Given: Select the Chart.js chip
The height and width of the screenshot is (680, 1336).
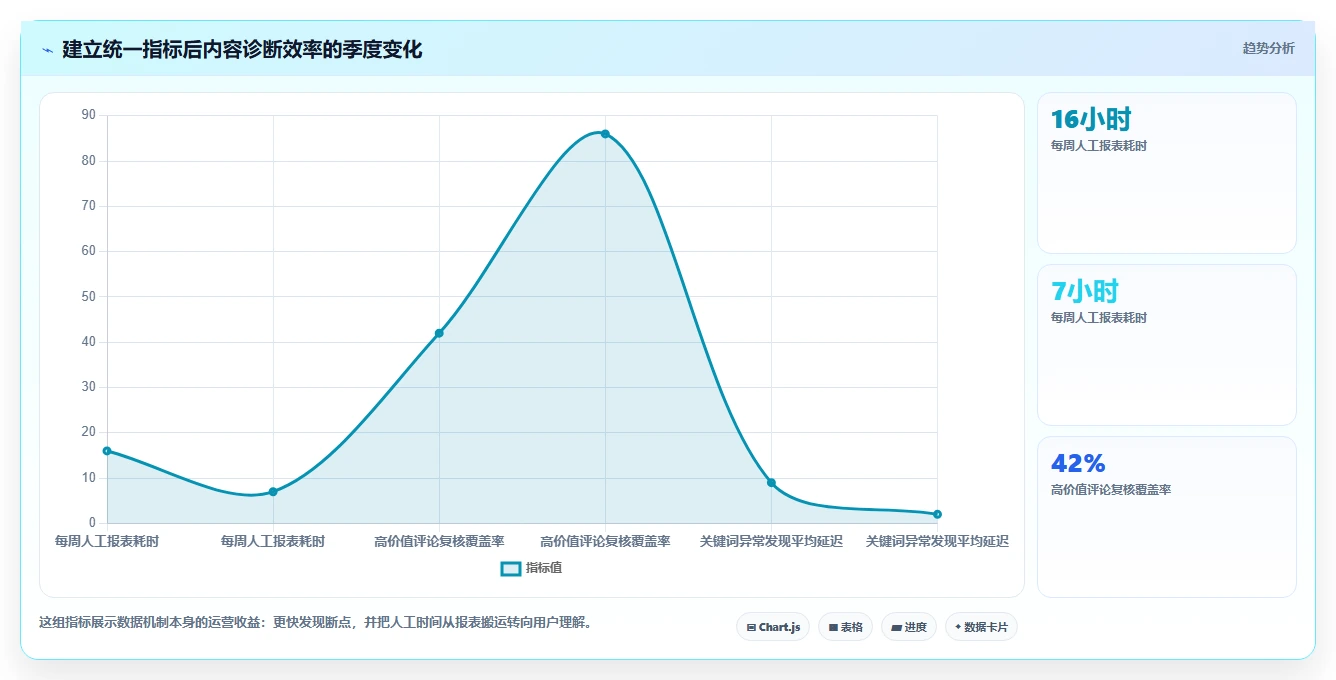Looking at the screenshot, I should (773, 627).
